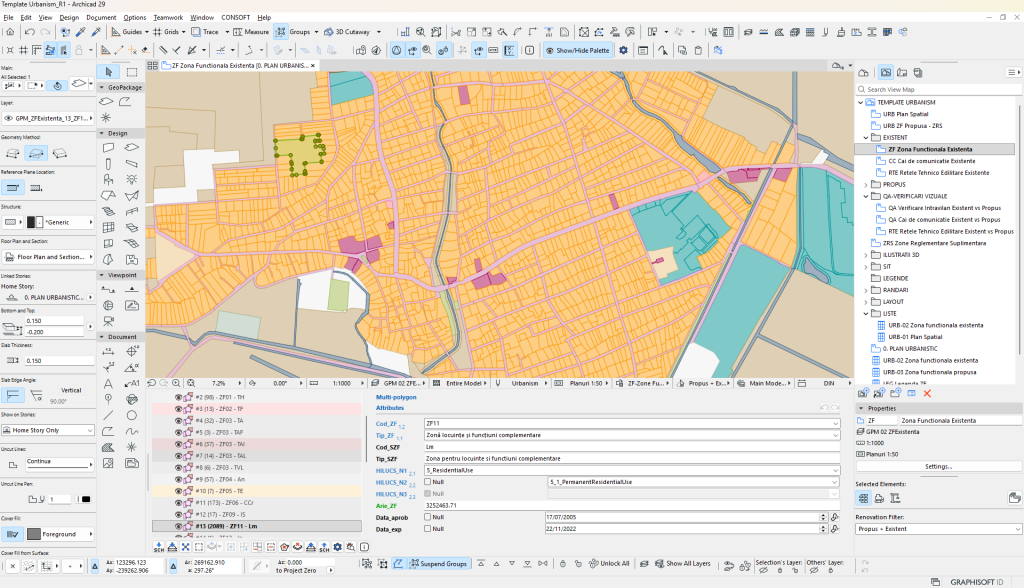This screenshot has width=1024, height=588.
Task: Select the Marquee tool
Action: (132, 71)
